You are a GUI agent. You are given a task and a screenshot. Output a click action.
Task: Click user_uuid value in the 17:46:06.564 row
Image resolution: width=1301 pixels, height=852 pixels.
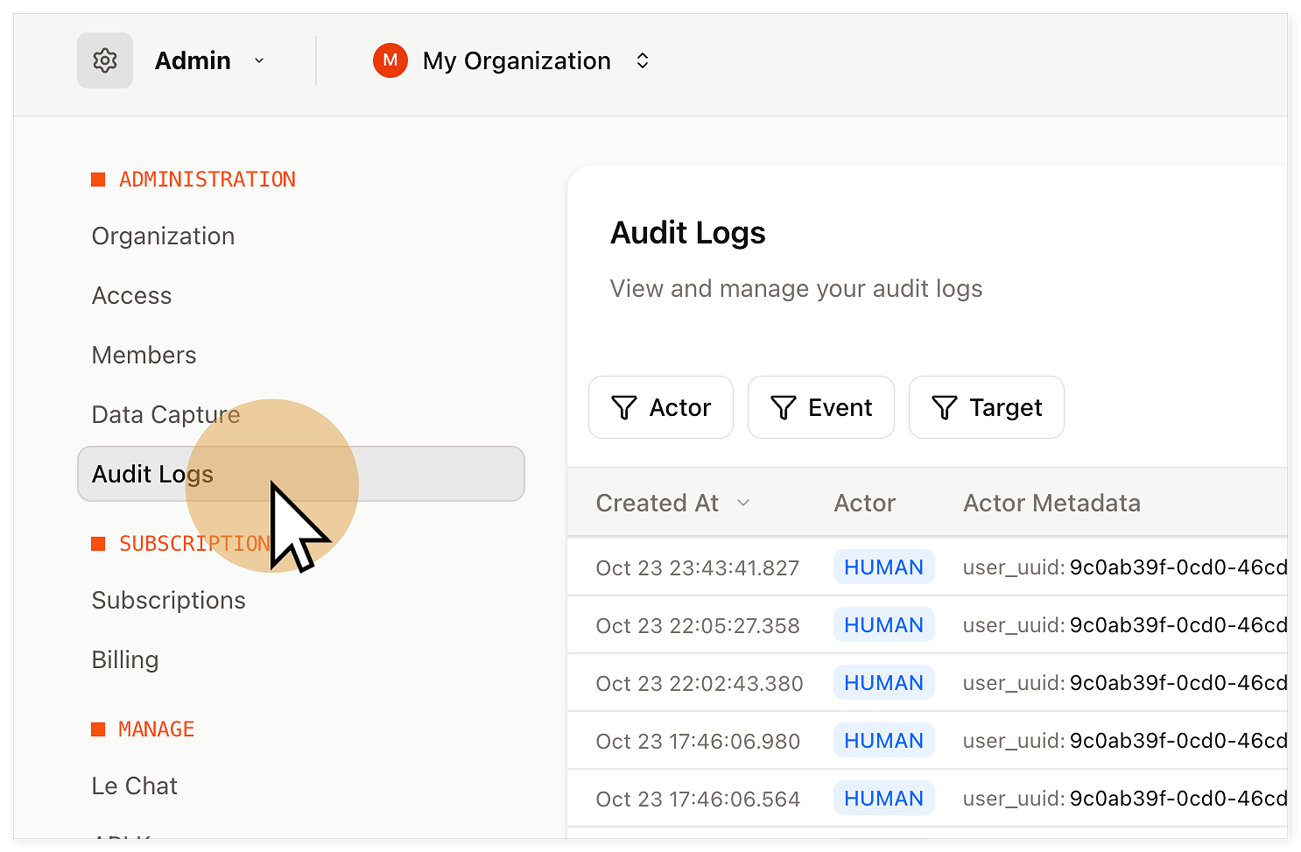(x=1178, y=800)
